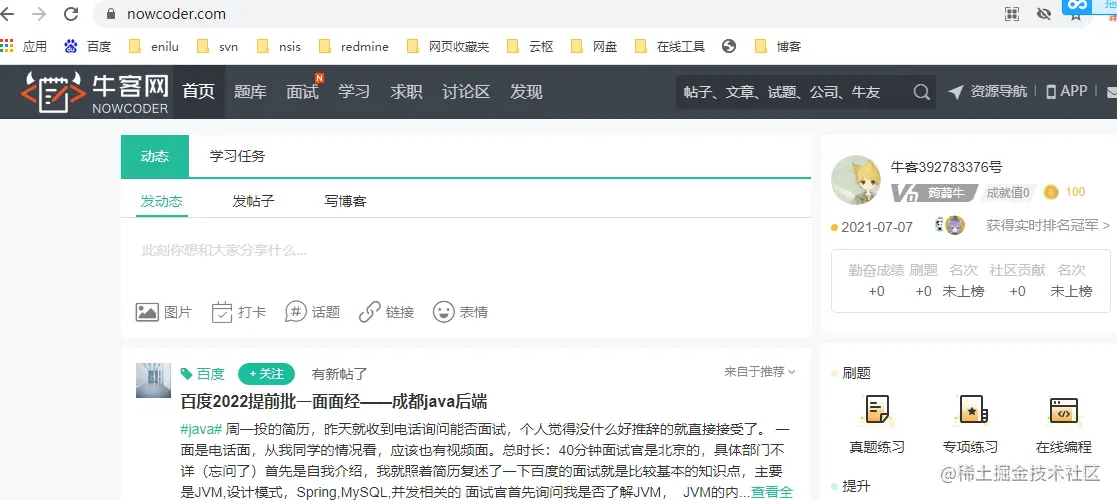Viewport: 1117px width, 500px height.
Task: Open the 面试 menu item
Action: click(x=302, y=92)
